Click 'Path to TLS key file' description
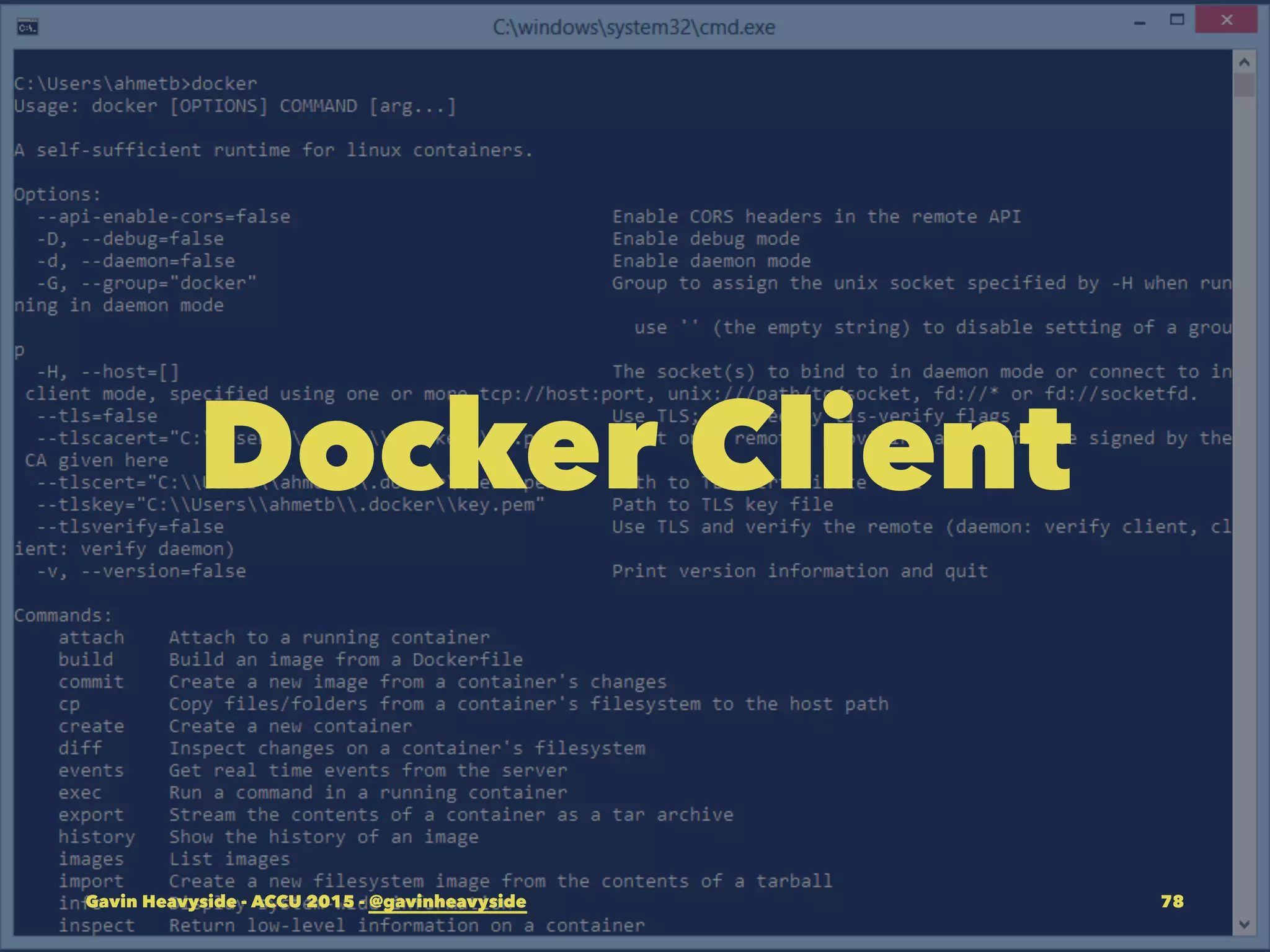 [x=722, y=505]
